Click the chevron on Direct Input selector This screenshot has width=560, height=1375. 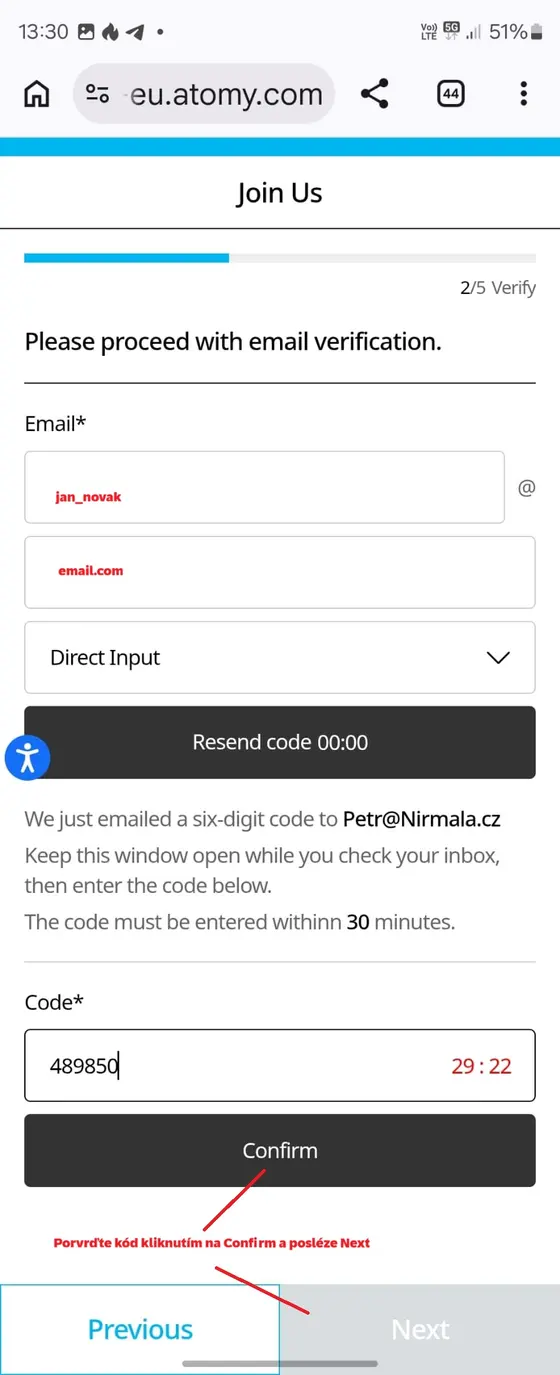click(x=497, y=658)
